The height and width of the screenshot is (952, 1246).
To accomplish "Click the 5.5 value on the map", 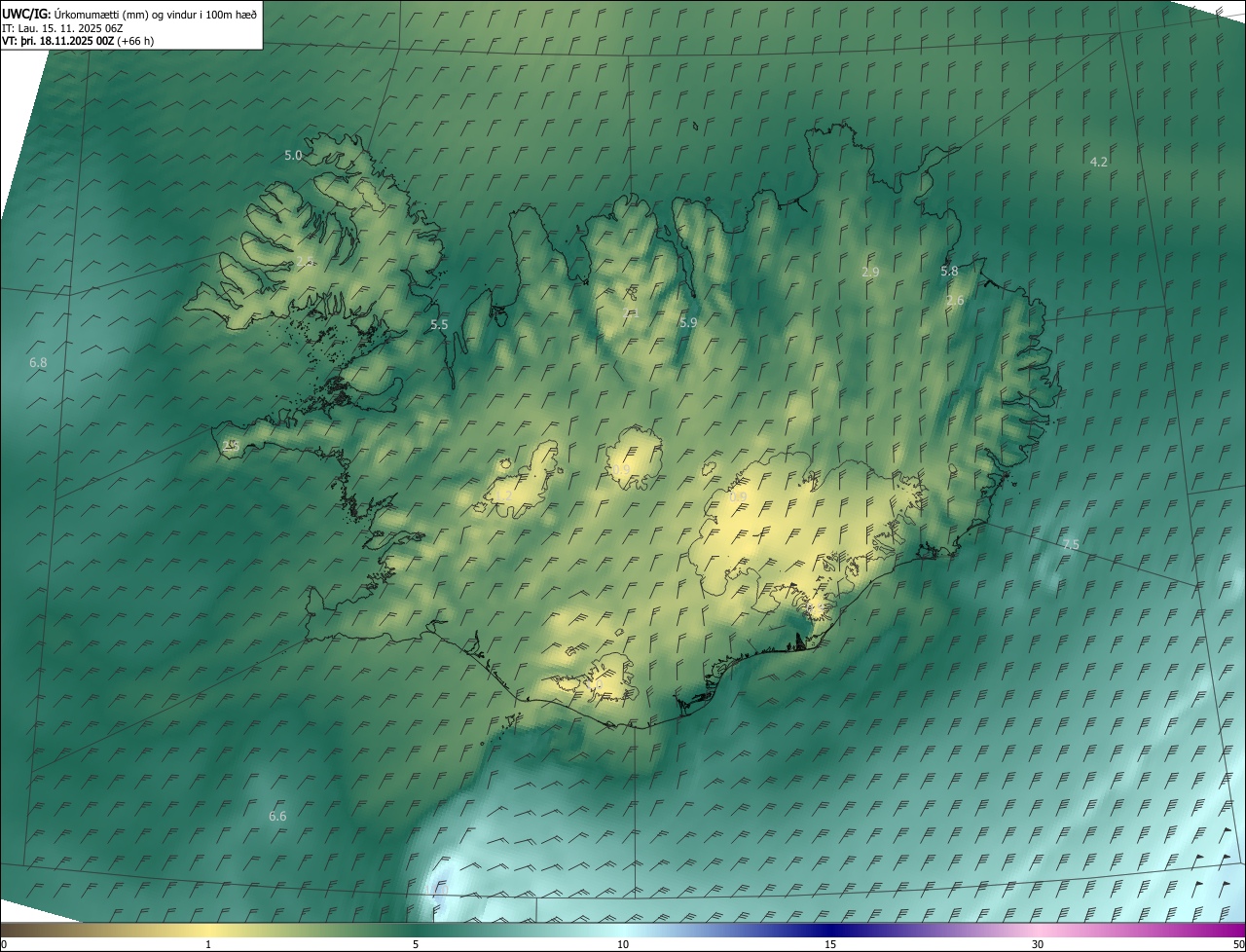I will pos(439,325).
